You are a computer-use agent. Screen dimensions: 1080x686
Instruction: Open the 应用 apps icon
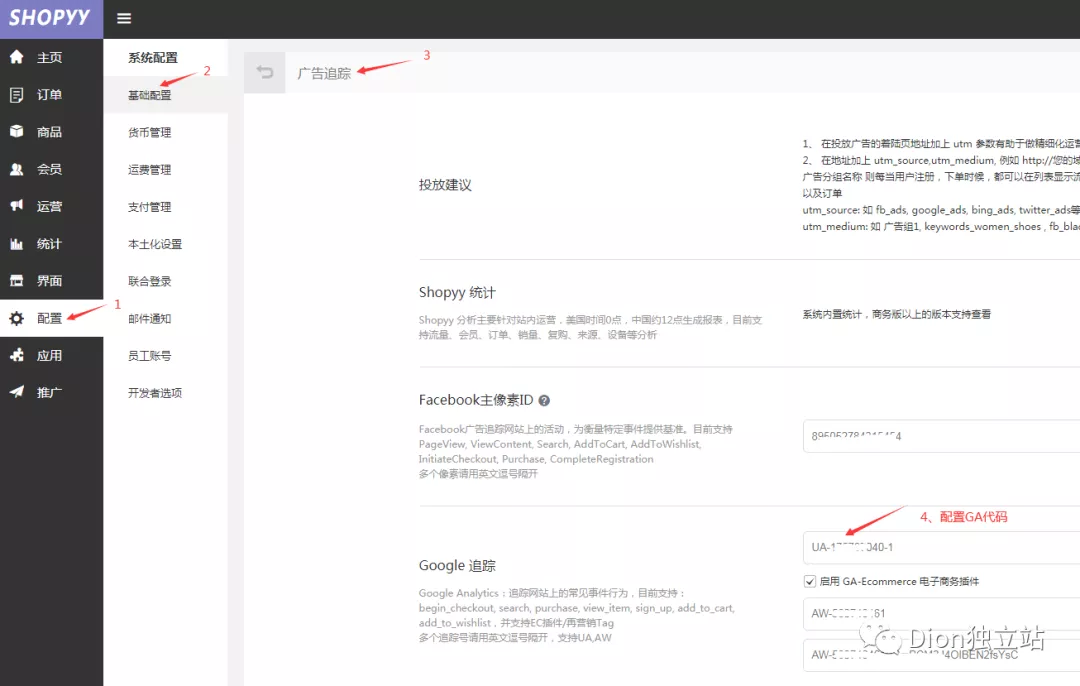coord(17,355)
